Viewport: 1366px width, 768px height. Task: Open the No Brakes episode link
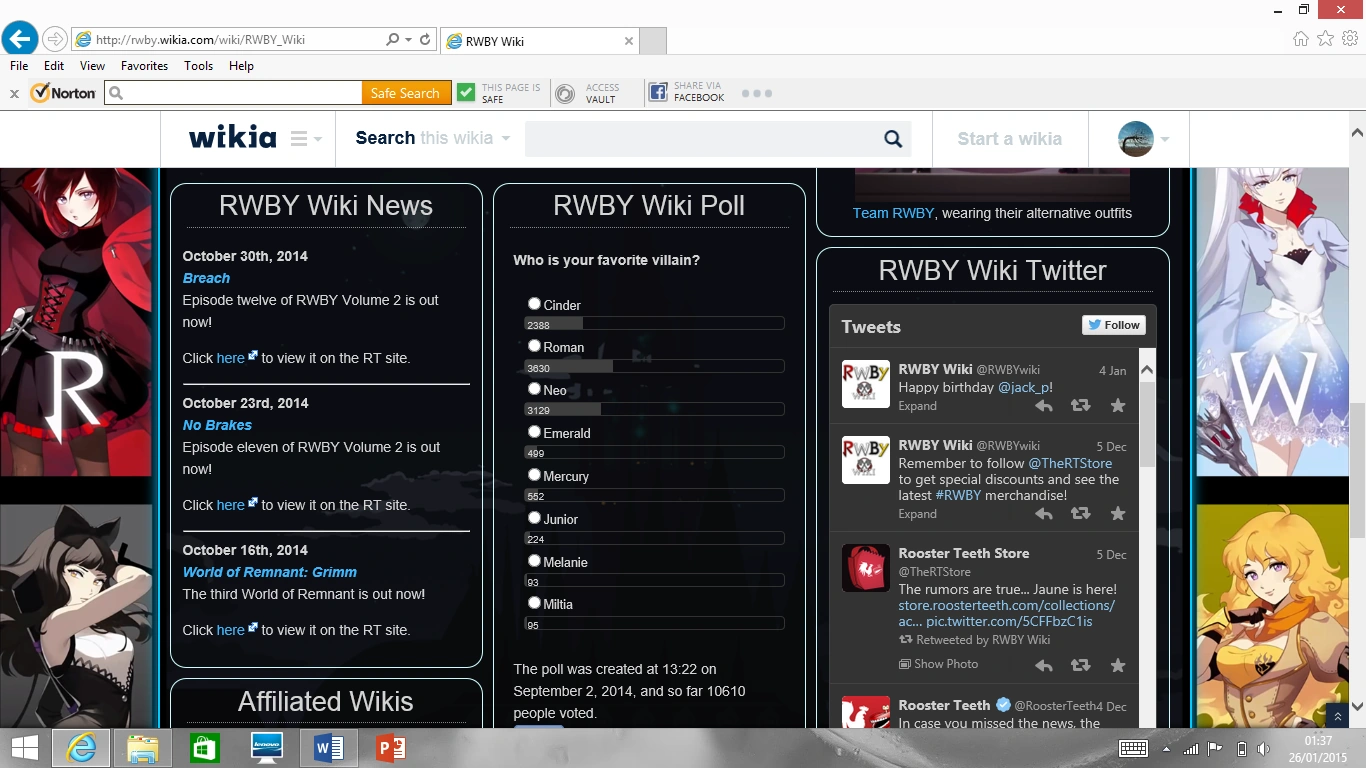pyautogui.click(x=217, y=425)
